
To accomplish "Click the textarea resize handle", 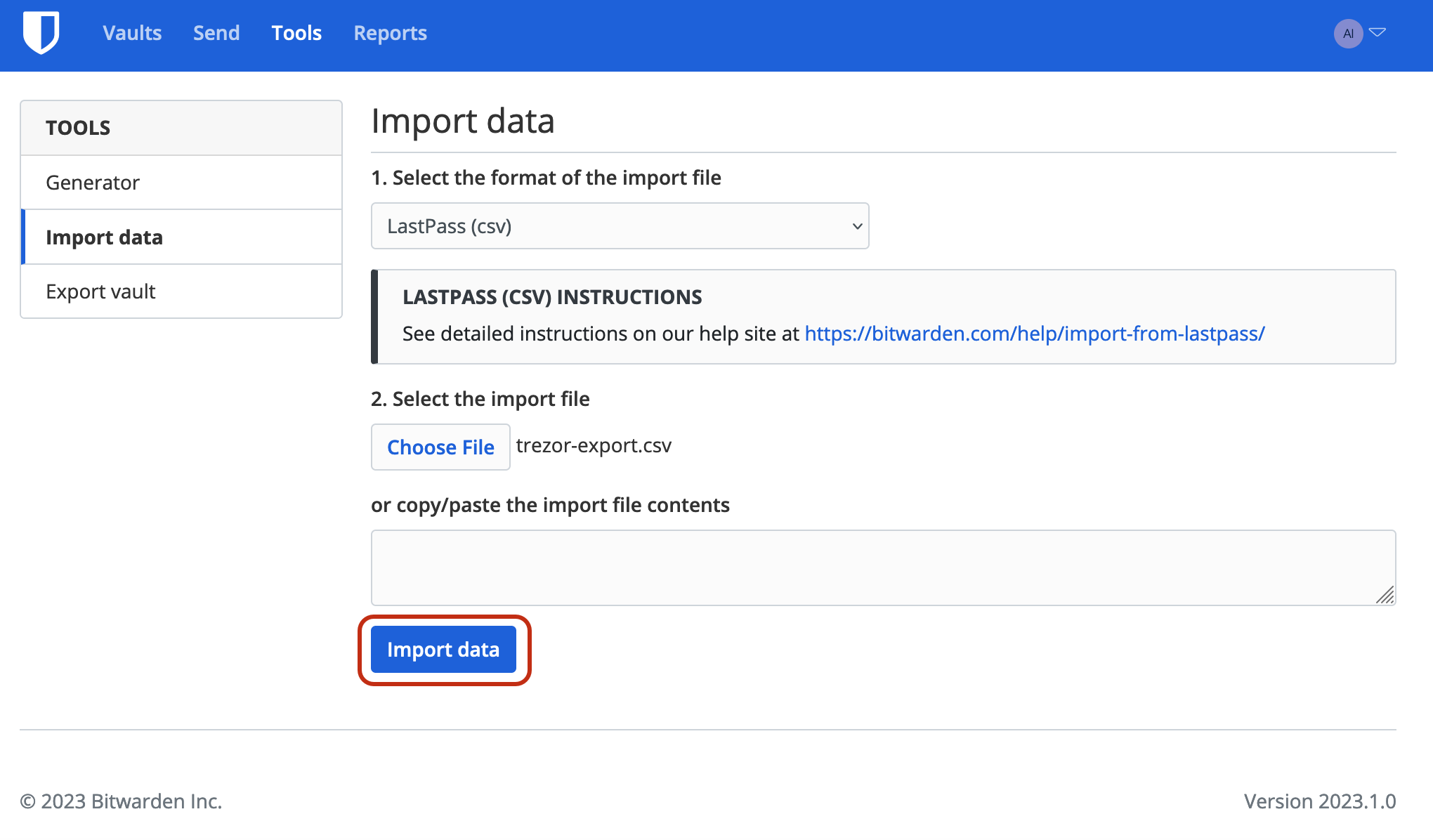I will pyautogui.click(x=1385, y=596).
